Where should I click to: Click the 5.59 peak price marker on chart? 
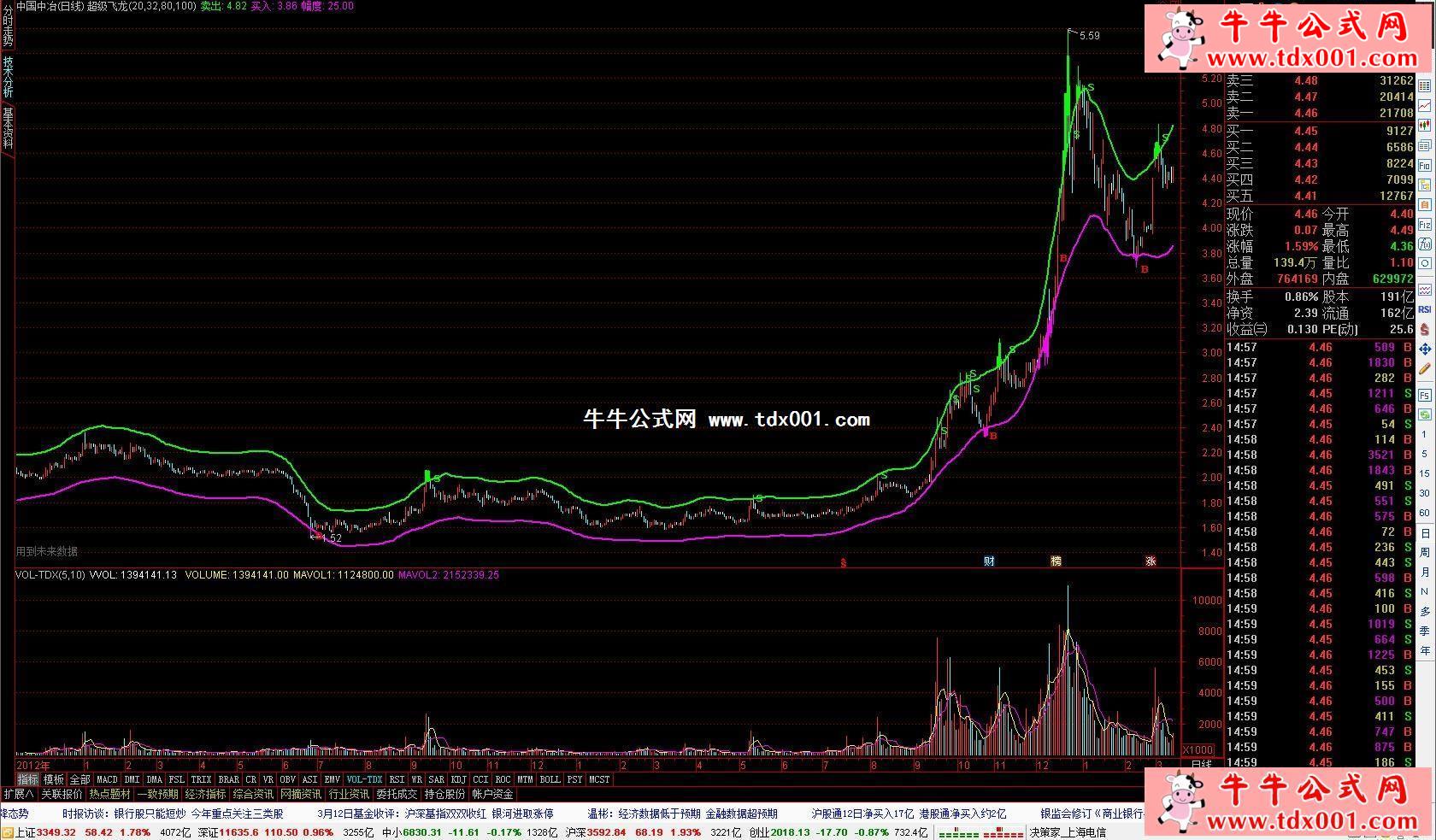pyautogui.click(x=1089, y=36)
